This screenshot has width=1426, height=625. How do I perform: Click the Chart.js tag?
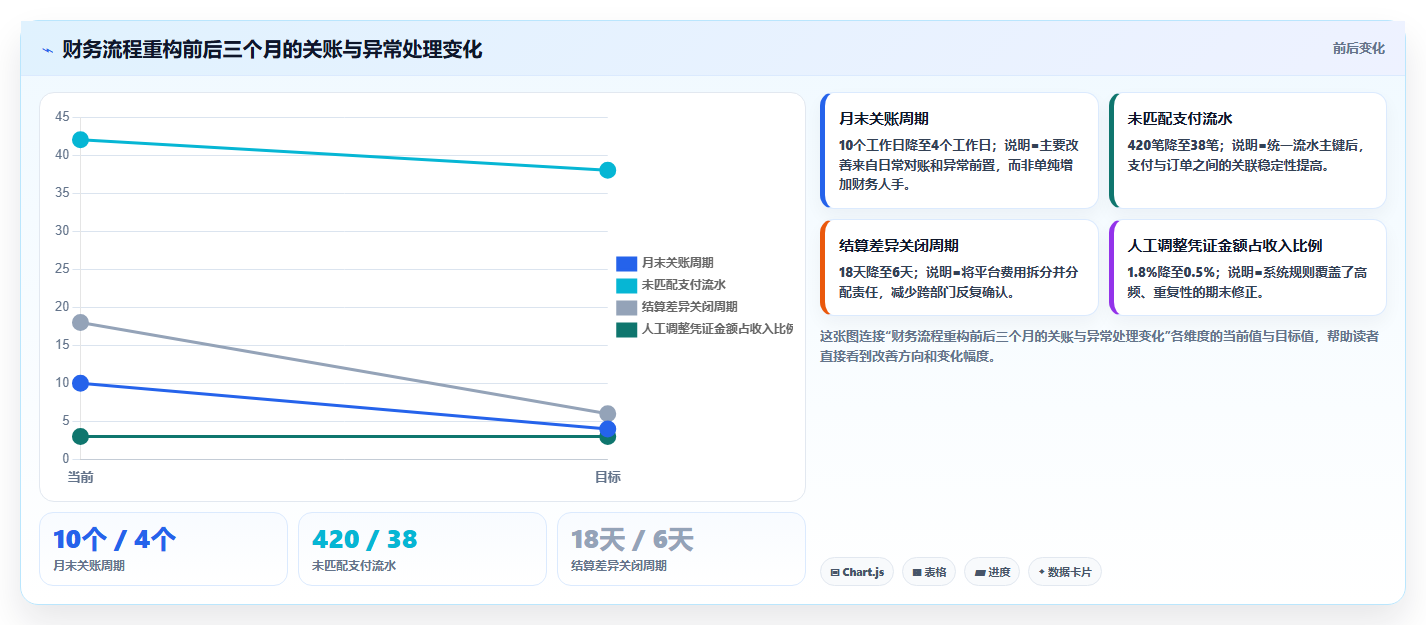(857, 572)
